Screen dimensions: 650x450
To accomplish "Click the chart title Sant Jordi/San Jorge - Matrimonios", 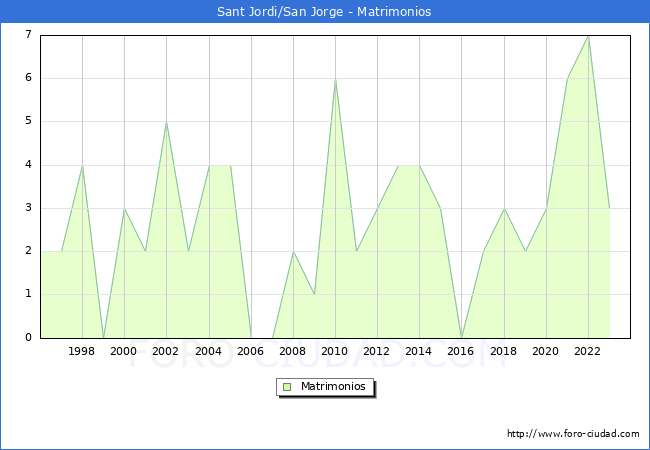I will point(325,12).
